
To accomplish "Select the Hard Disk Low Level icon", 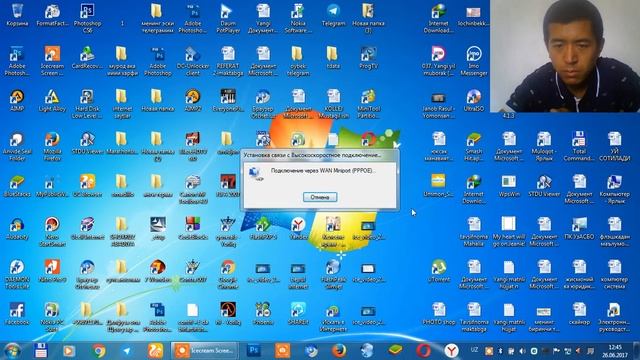I will 87,104.
